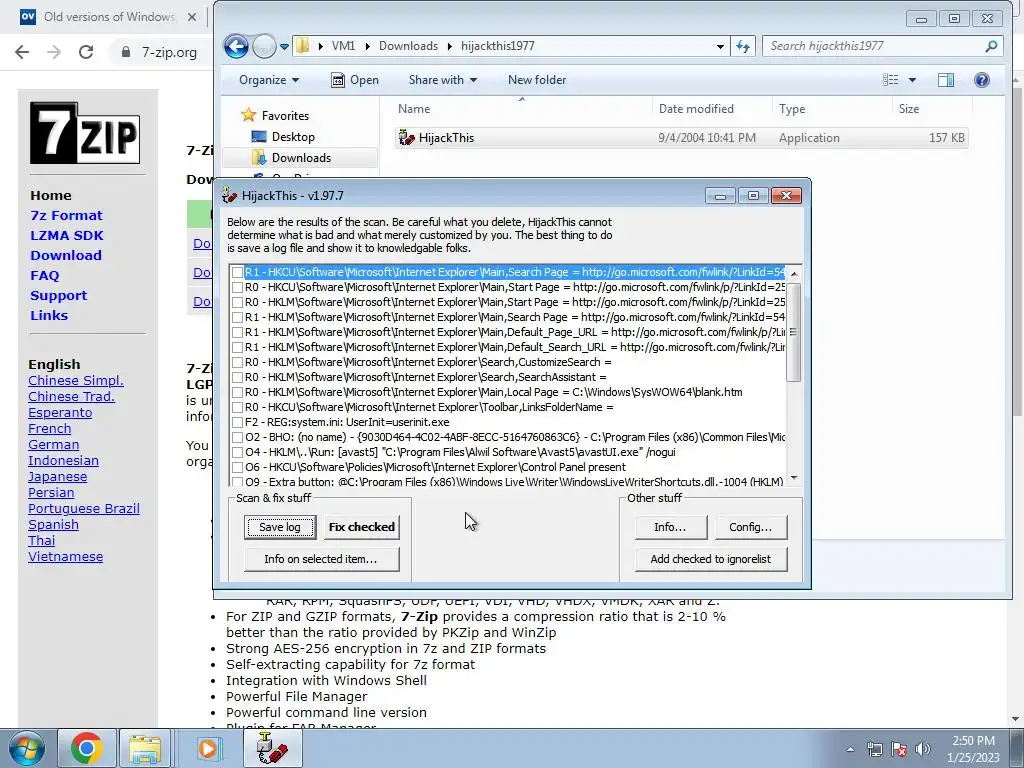Select the HijackThis application file icon
Viewport: 1024px width, 768px height.
407,138
